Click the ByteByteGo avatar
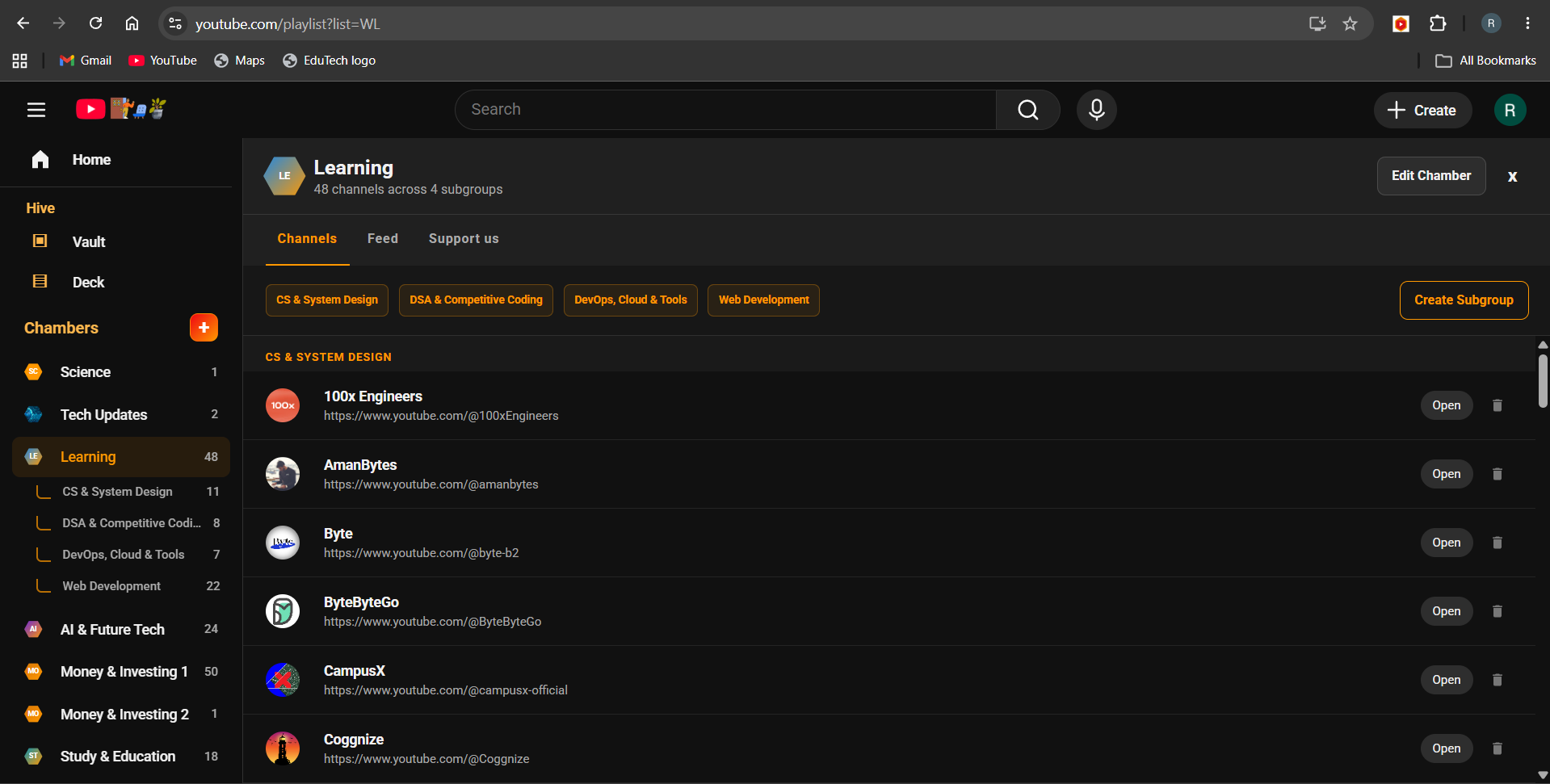 click(283, 611)
